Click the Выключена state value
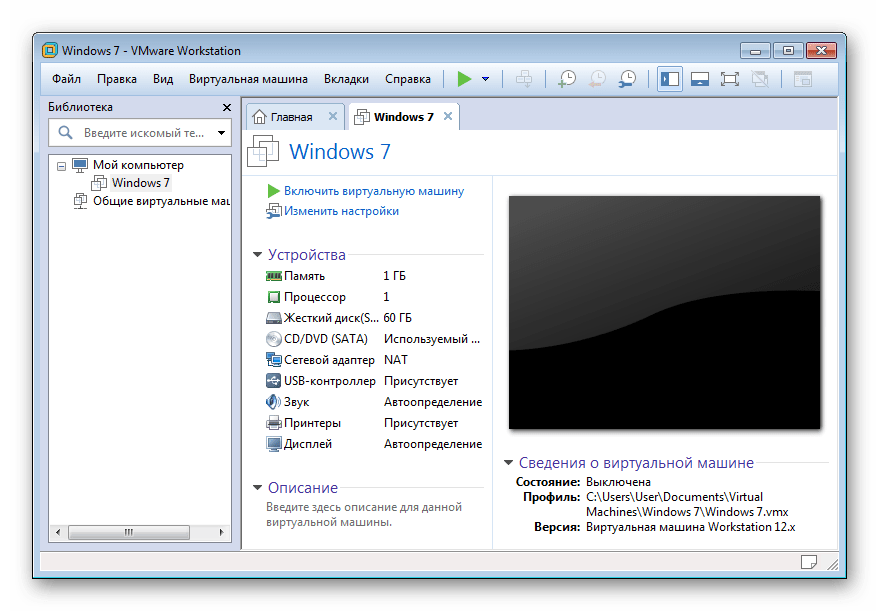 [618, 482]
